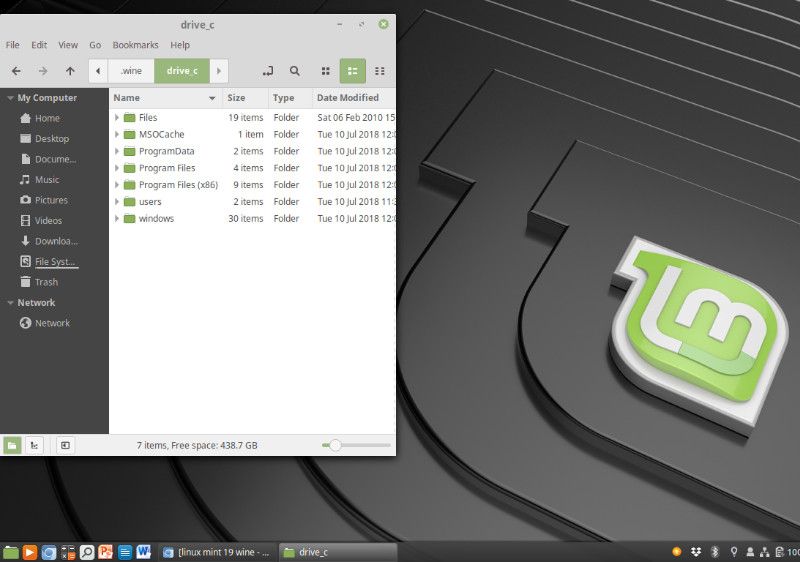Show earlier path segments with left chevron
Viewport: 800px width, 562px height.
coord(98,71)
